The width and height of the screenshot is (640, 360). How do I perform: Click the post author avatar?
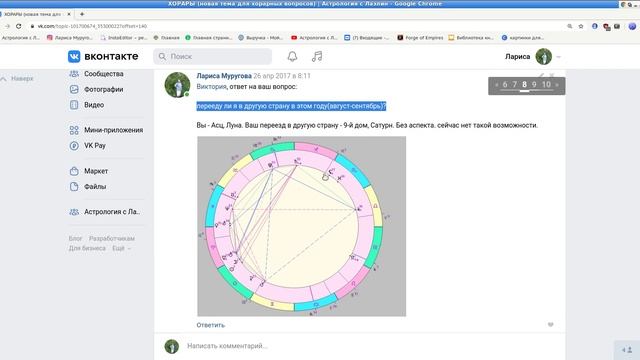tap(177, 85)
